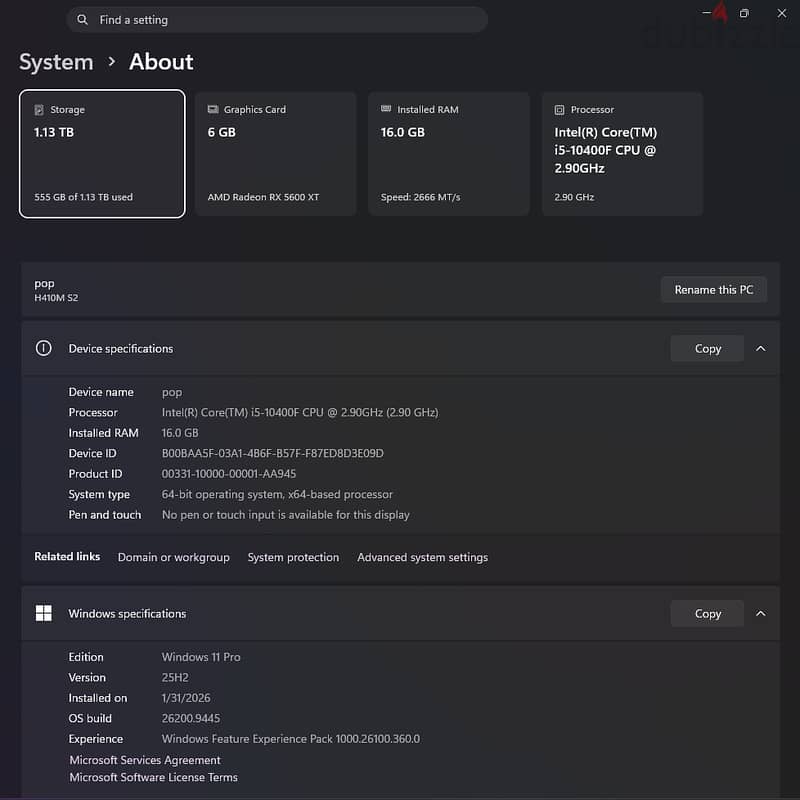
Task: Click the Installed RAM icon
Action: point(386,109)
